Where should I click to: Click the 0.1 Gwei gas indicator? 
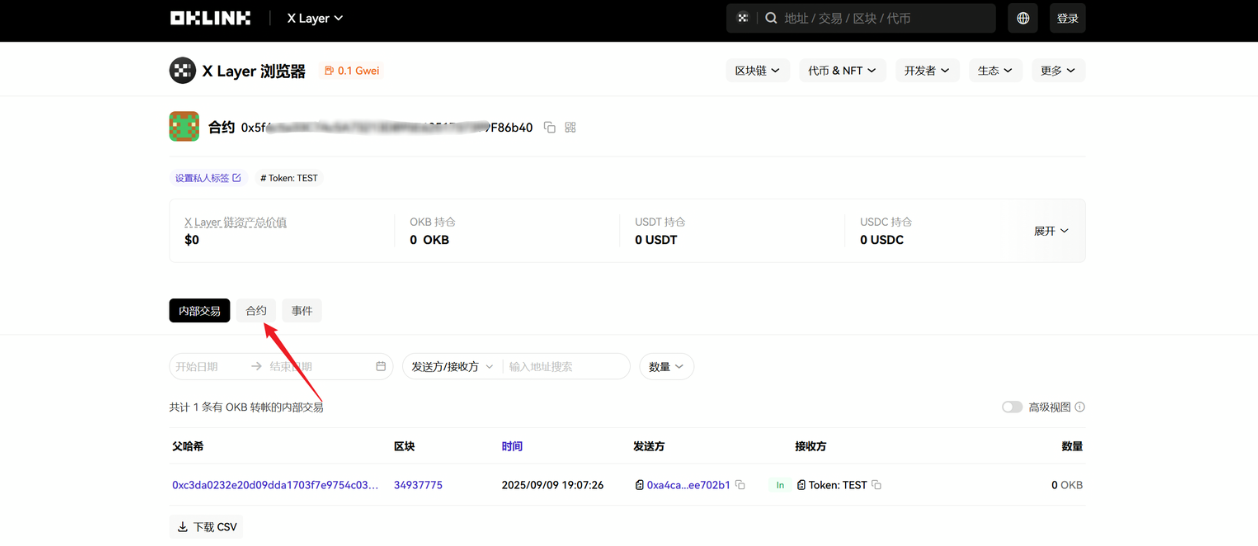(352, 71)
